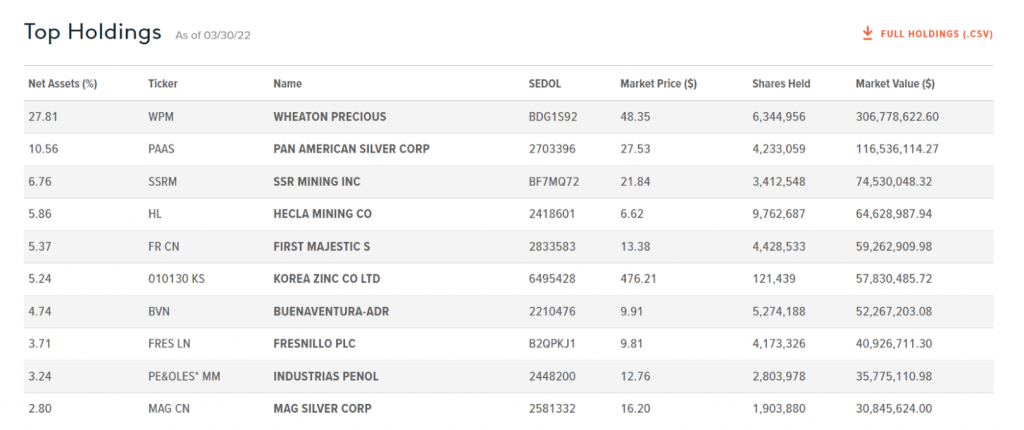Viewport: 1024px width, 430px height.
Task: Click the SEDOL column header
Action: click(x=545, y=84)
